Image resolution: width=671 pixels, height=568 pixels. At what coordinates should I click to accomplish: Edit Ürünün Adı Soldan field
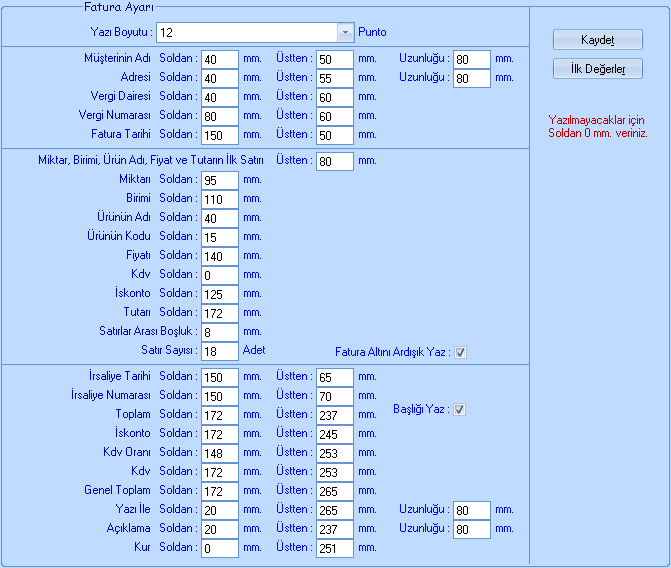[x=220, y=218]
